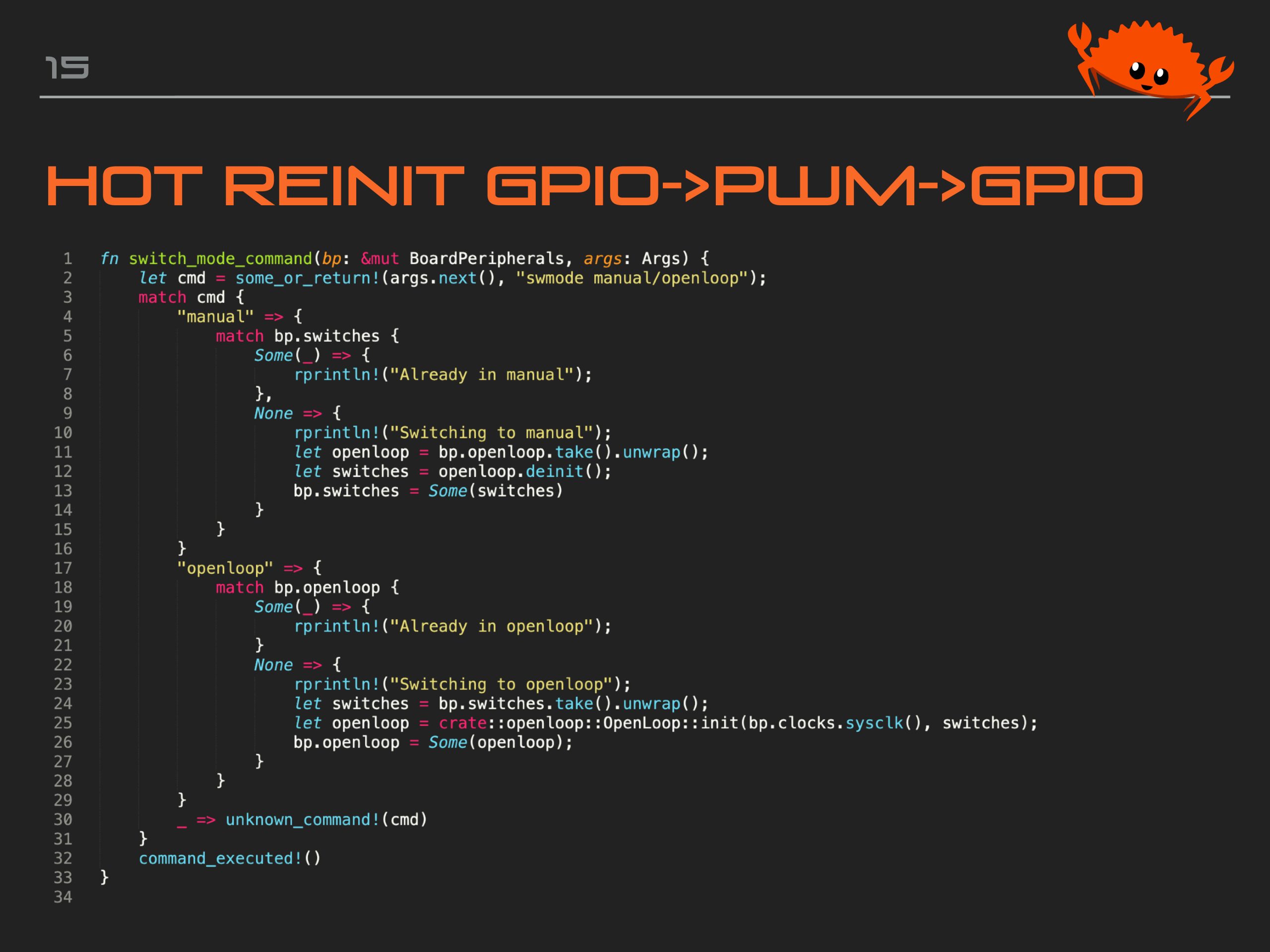Click the "manual" match arm string
This screenshot has width=1270, height=952.
pyautogui.click(x=215, y=317)
